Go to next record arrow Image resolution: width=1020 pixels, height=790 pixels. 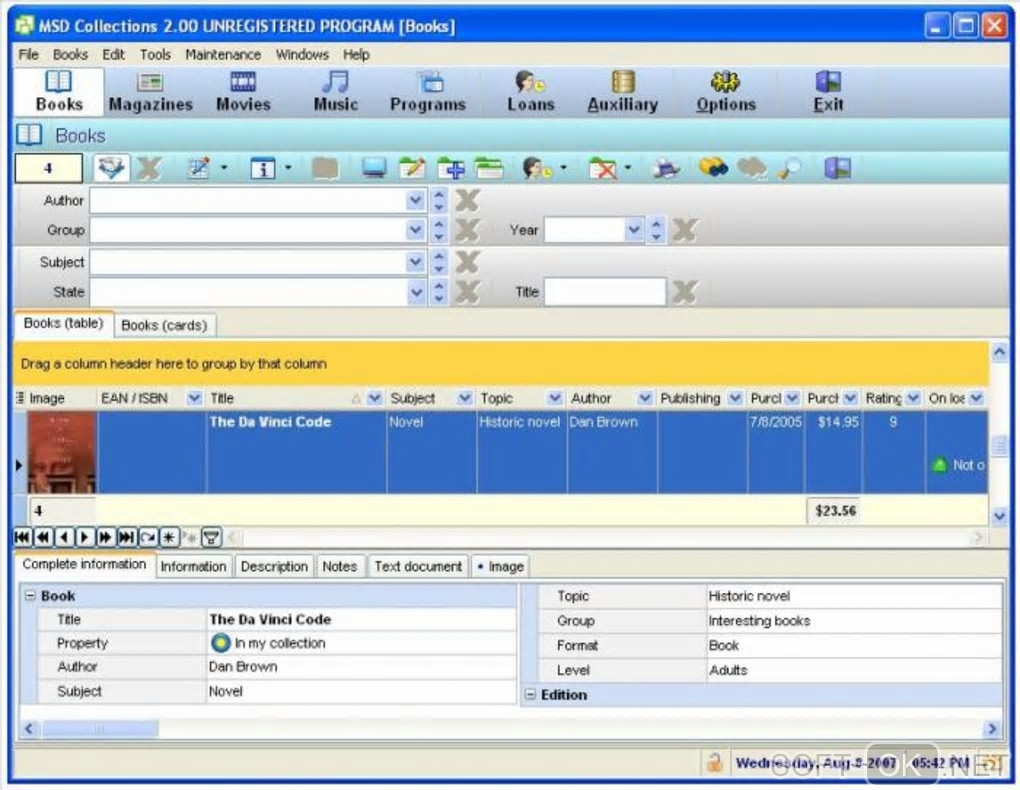point(85,538)
